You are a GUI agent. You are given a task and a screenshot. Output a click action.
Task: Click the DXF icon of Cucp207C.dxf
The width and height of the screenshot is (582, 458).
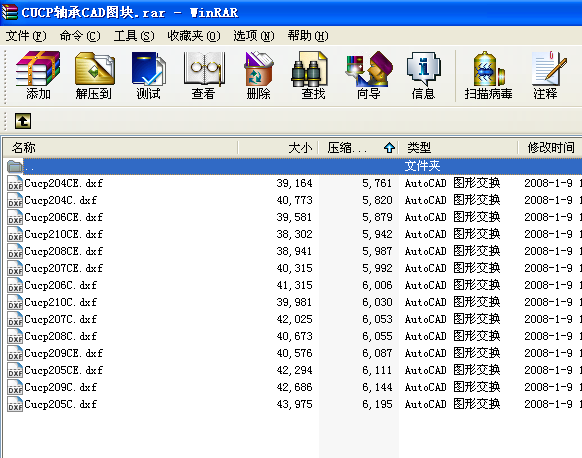click(15, 319)
